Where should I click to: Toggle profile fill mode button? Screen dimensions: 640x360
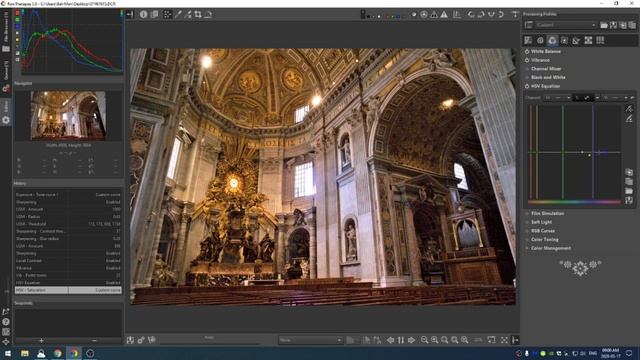point(529,25)
